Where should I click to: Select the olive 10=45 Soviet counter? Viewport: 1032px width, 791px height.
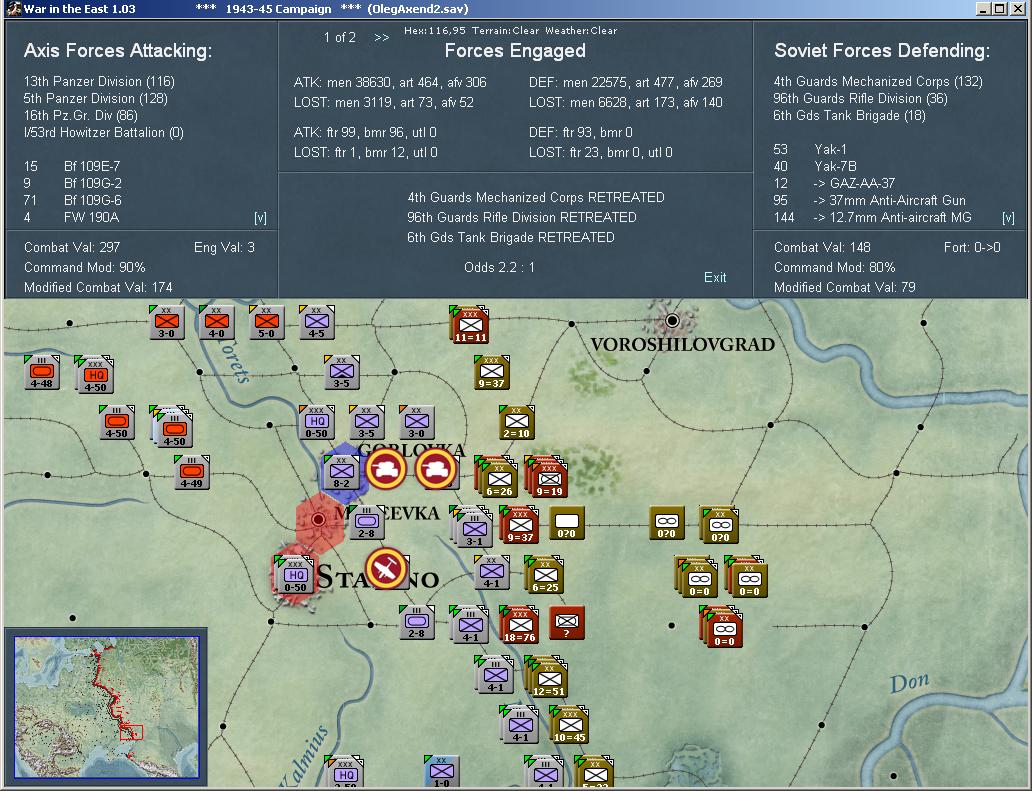tap(569, 725)
